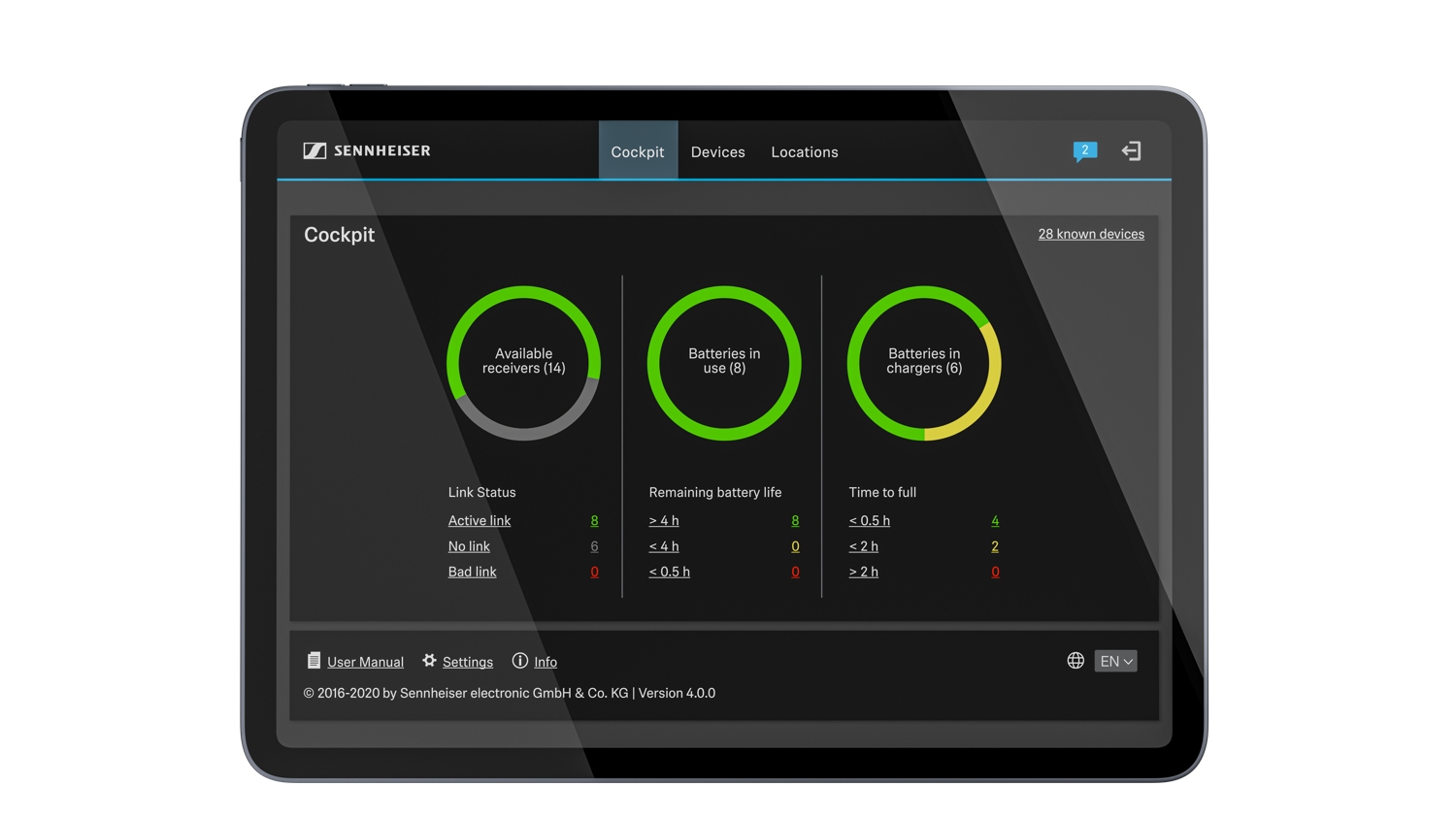The height and width of the screenshot is (819, 1456).
Task: Click the Time to full < 0.5 h count 4
Action: [x=995, y=521]
